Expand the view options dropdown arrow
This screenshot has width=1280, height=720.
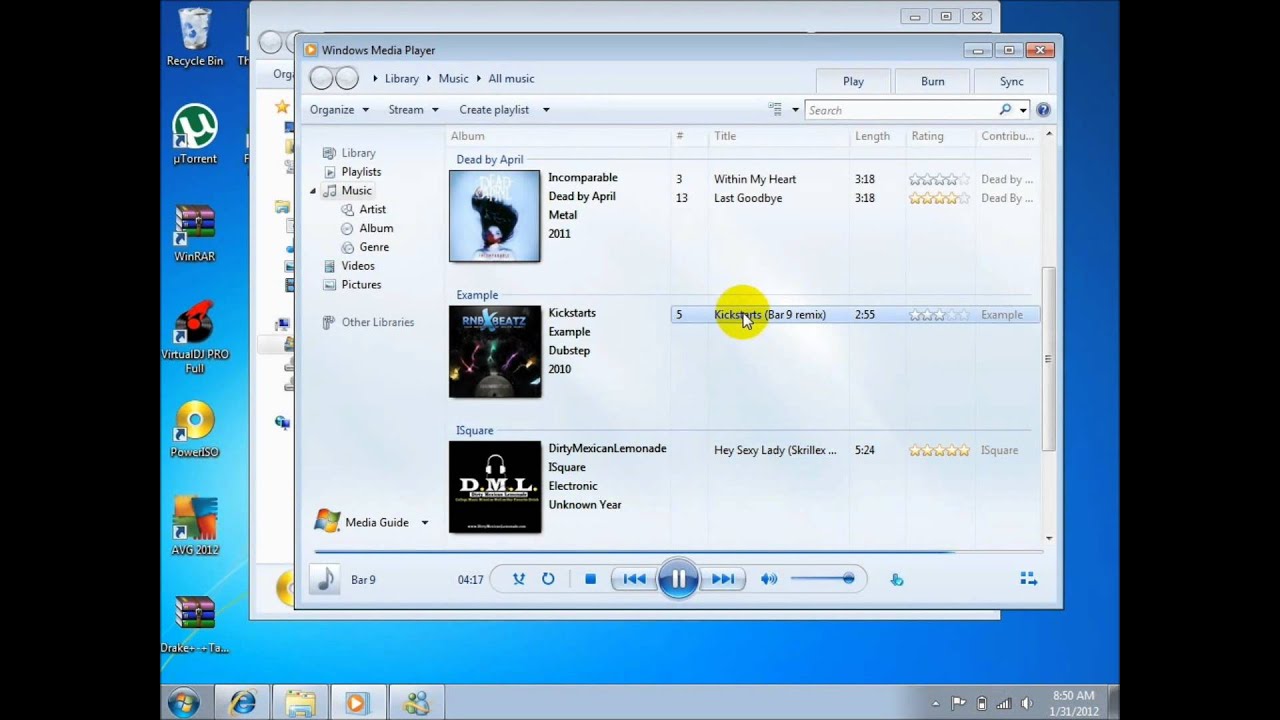[796, 110]
